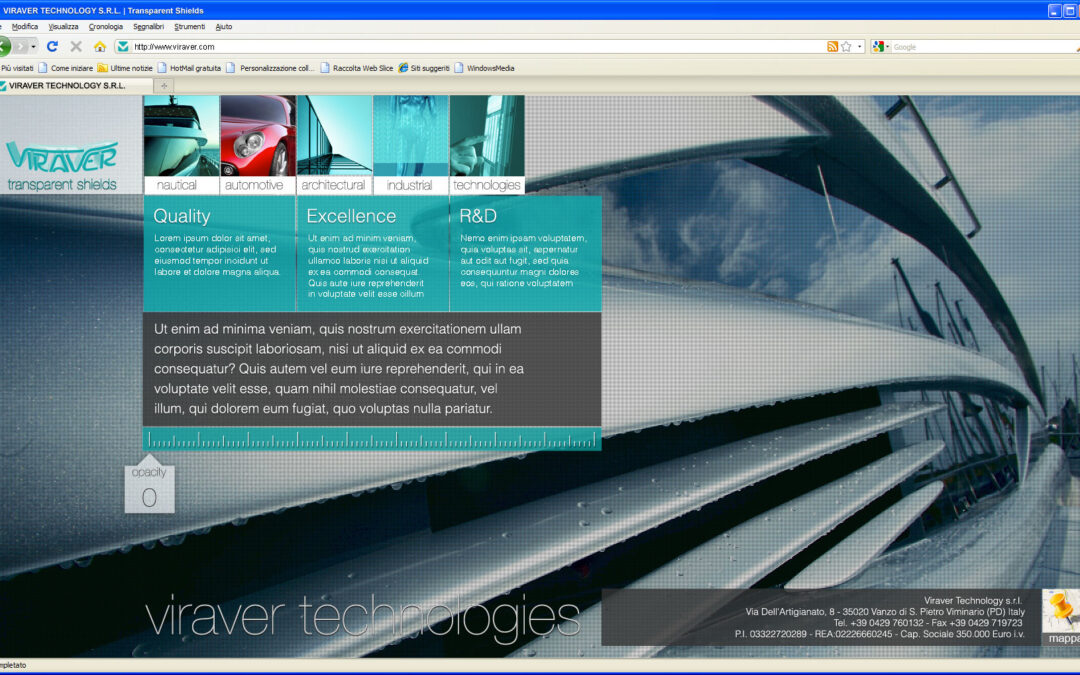
Task: Open a new tab with the plus button
Action: [x=164, y=86]
